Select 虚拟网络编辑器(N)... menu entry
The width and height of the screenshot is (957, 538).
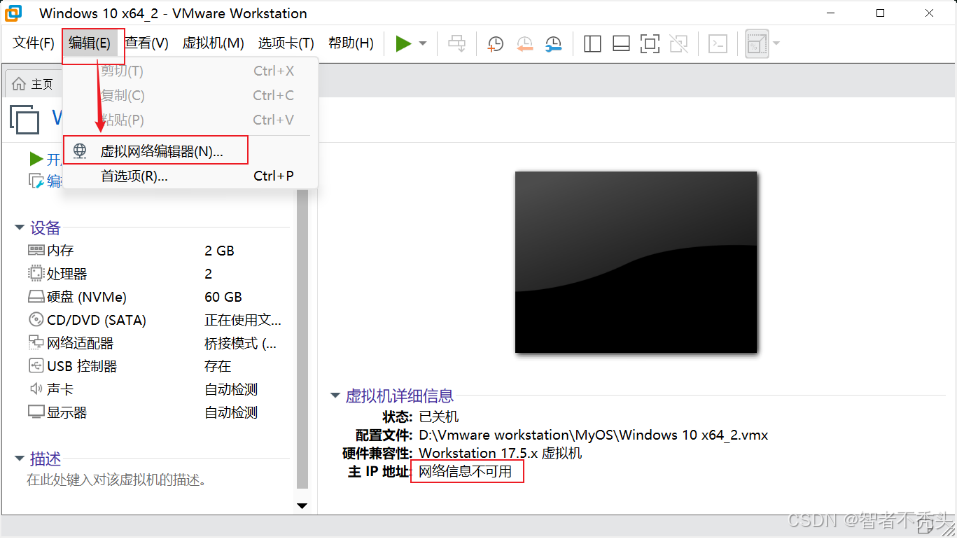point(190,151)
